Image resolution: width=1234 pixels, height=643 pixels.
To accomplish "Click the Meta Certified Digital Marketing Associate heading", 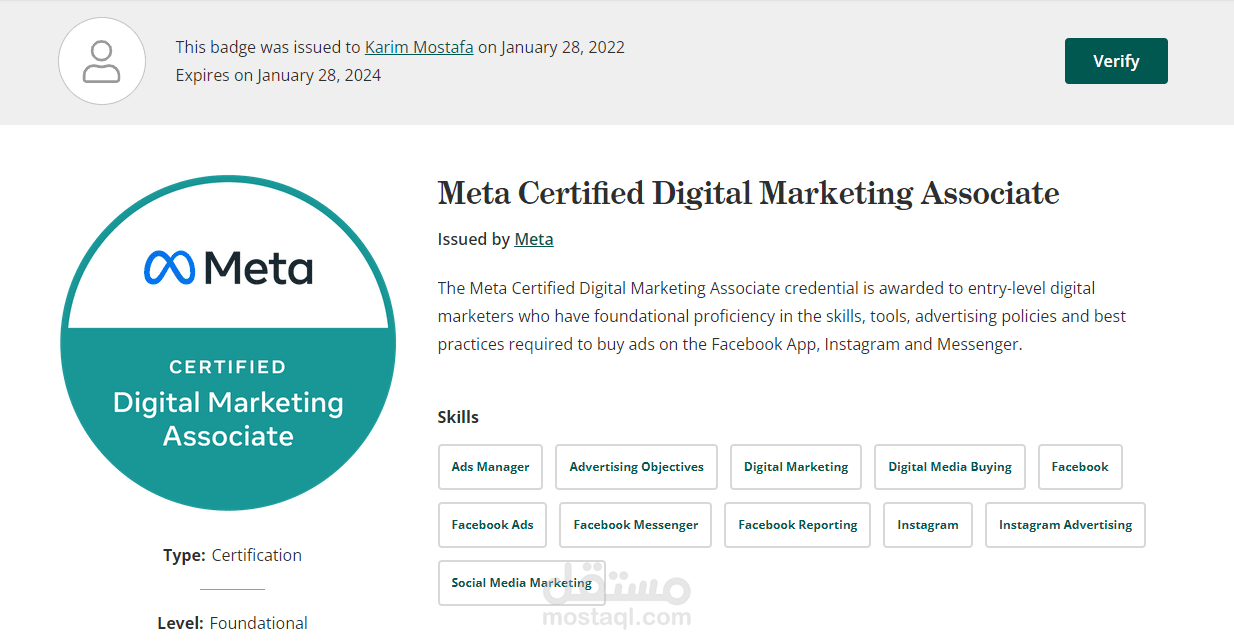I will [748, 193].
